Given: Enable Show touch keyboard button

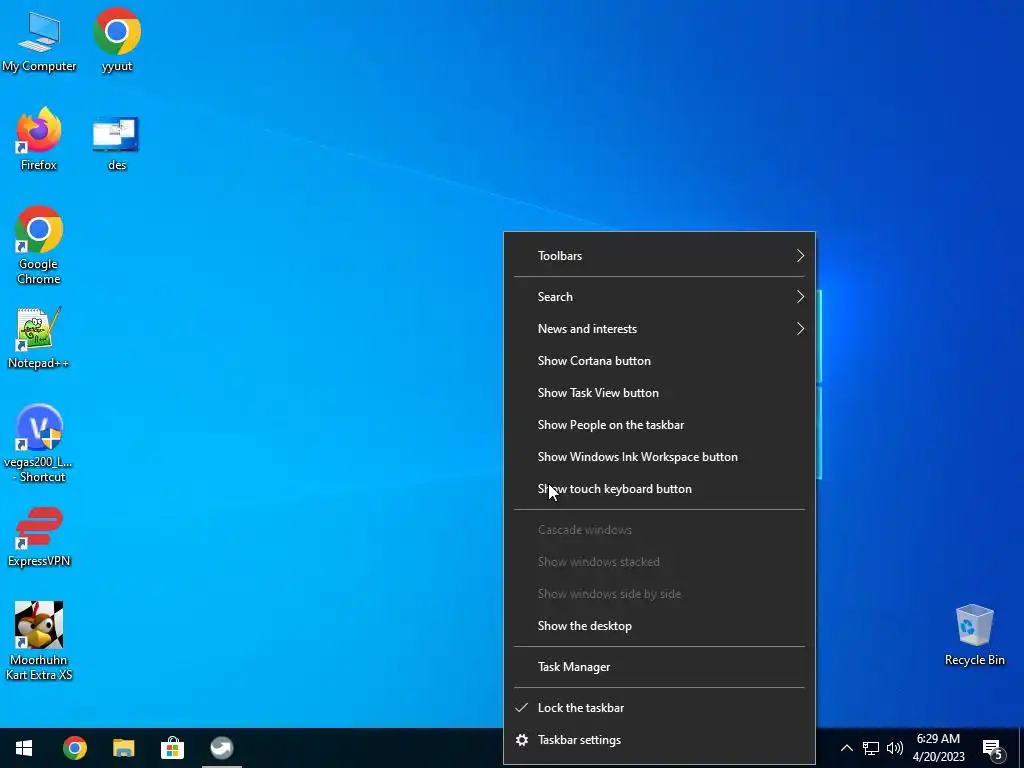Looking at the screenshot, I should click(x=660, y=489).
